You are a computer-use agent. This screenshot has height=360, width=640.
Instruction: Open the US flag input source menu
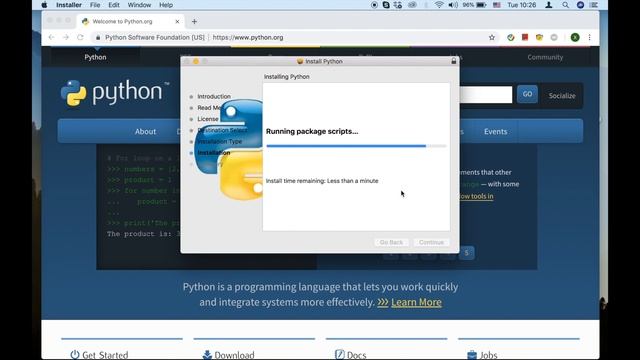click(497, 5)
